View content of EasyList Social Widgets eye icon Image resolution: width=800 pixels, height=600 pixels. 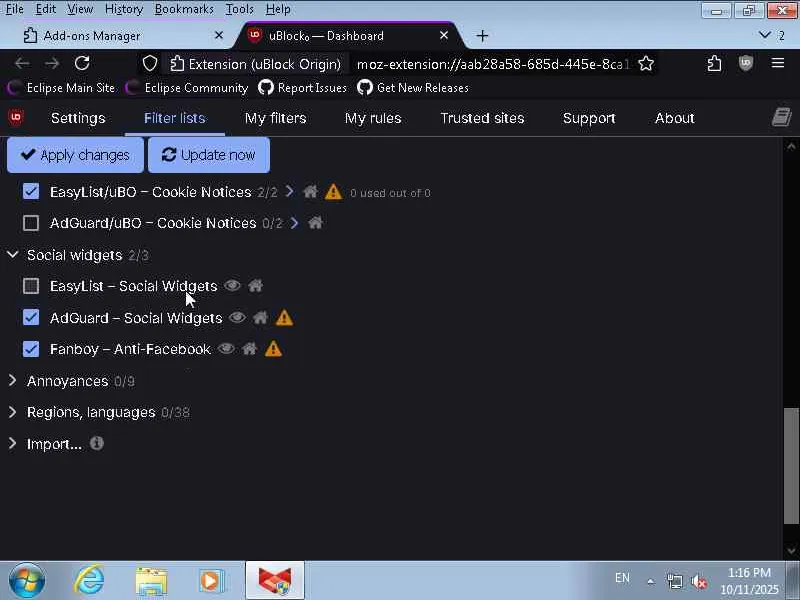click(232, 285)
